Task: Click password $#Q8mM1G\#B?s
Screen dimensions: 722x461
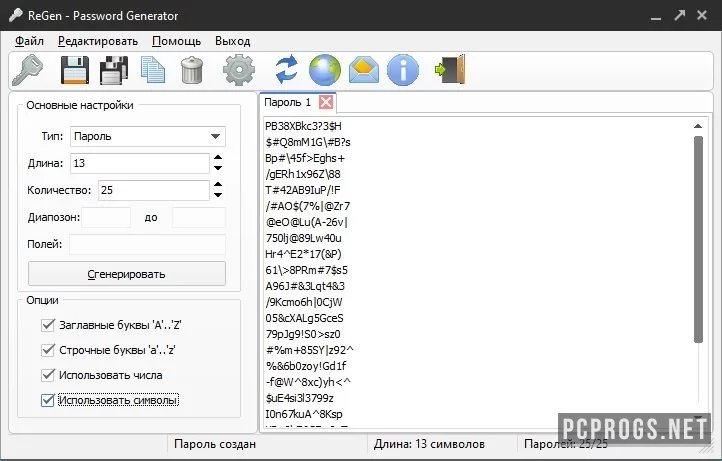Action: click(308, 142)
